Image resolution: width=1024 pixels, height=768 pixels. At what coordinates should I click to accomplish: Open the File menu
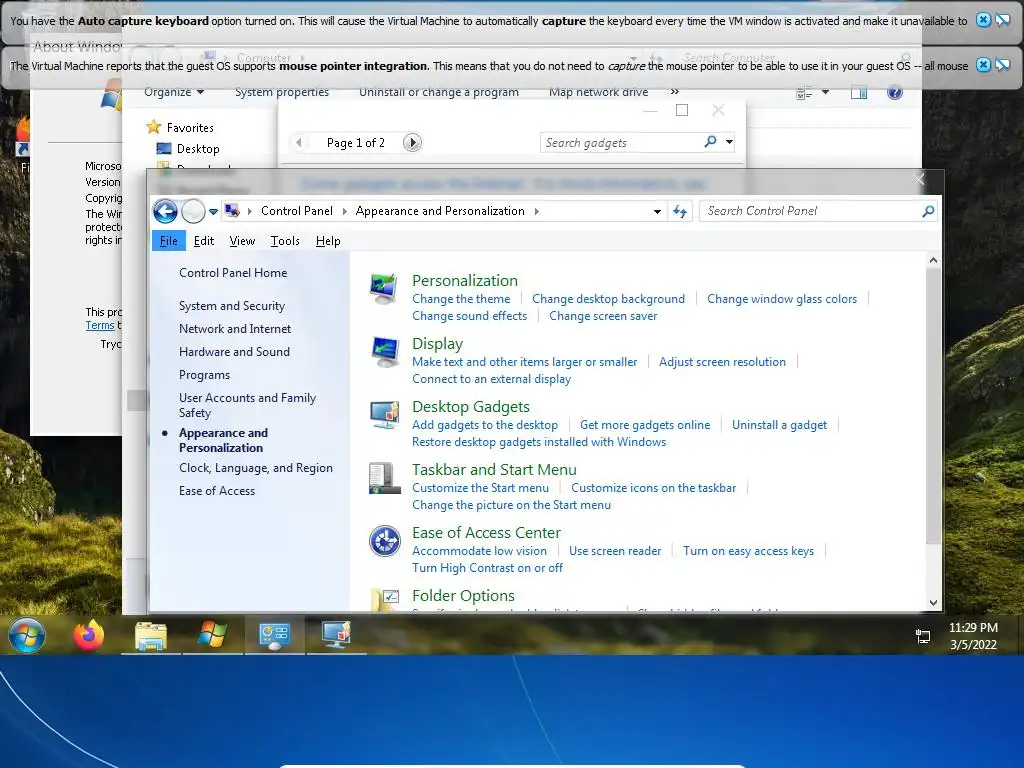168,241
